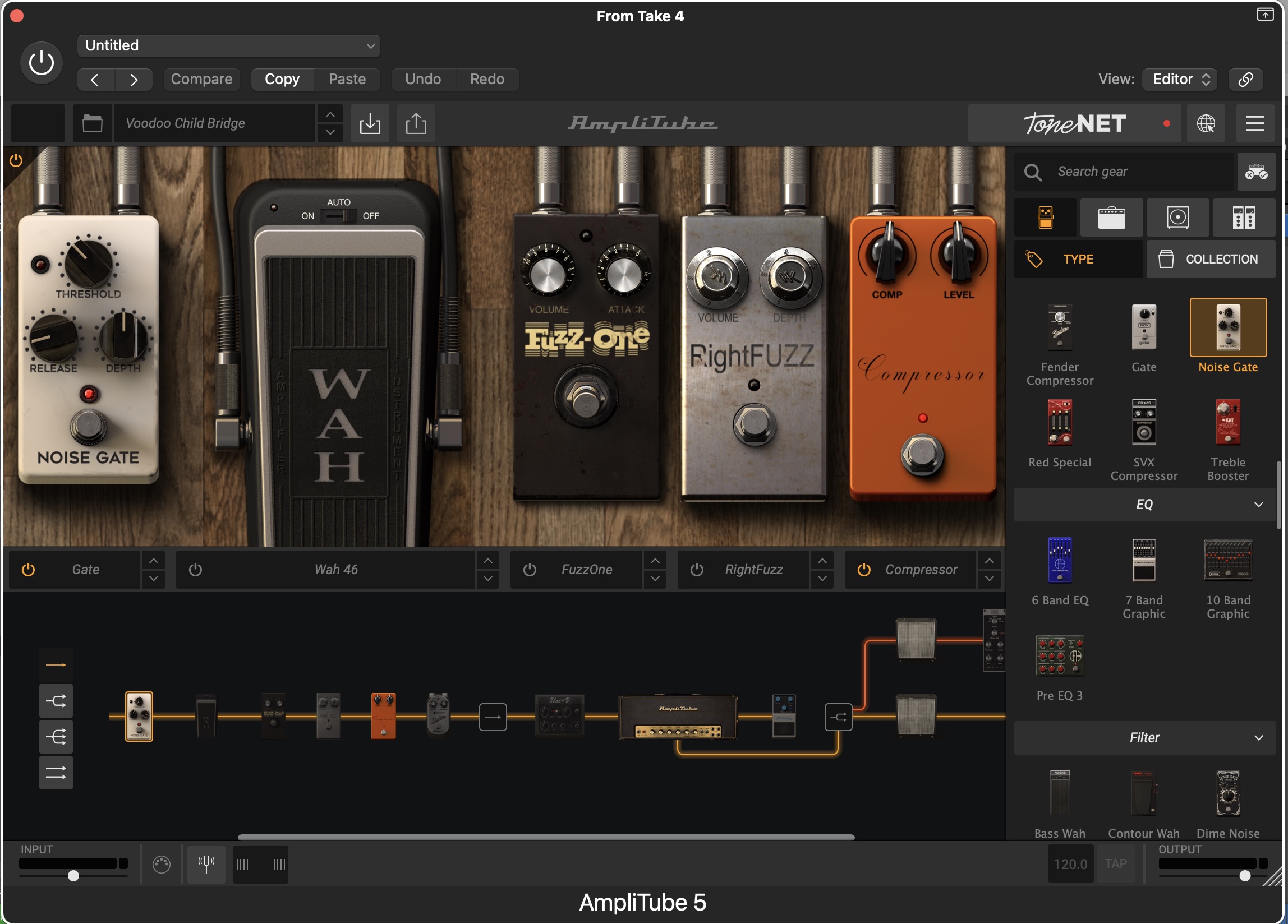Select the Treble Booster pedal thumbnail
Viewport: 1288px width, 924px height.
click(1228, 422)
